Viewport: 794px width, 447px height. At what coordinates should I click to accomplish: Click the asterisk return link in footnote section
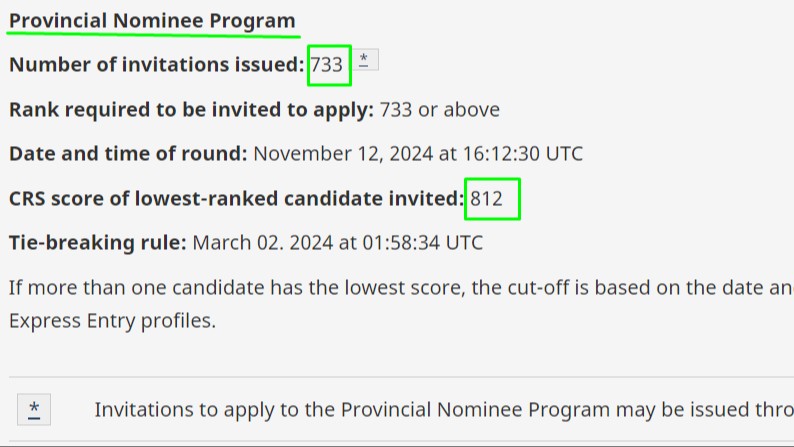tap(34, 410)
